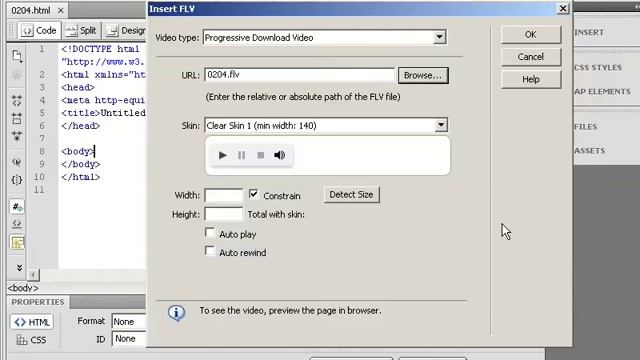This screenshot has height=360, width=640.
Task: Click the </html> line in code
Action: click(80, 177)
